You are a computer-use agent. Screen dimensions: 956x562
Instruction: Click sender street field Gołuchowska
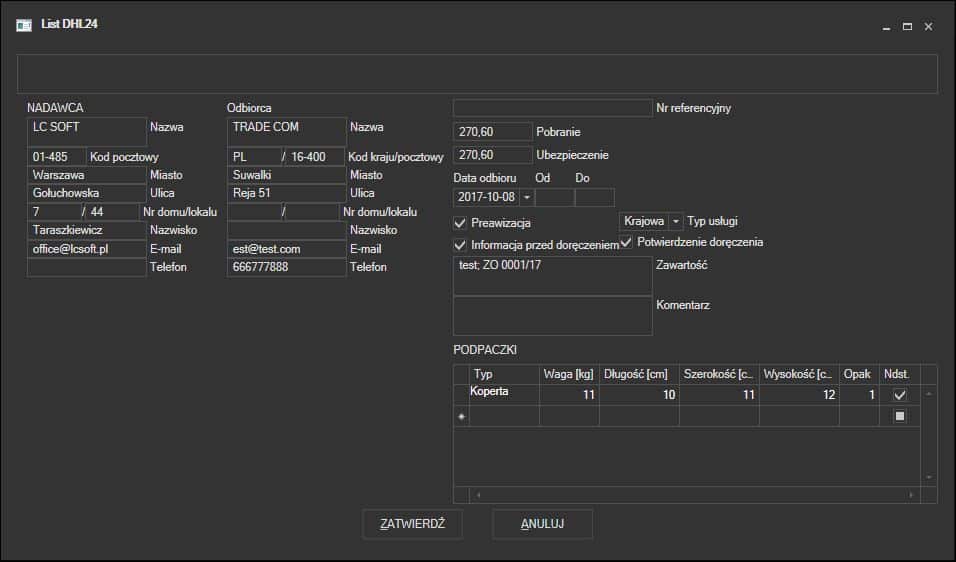click(87, 193)
